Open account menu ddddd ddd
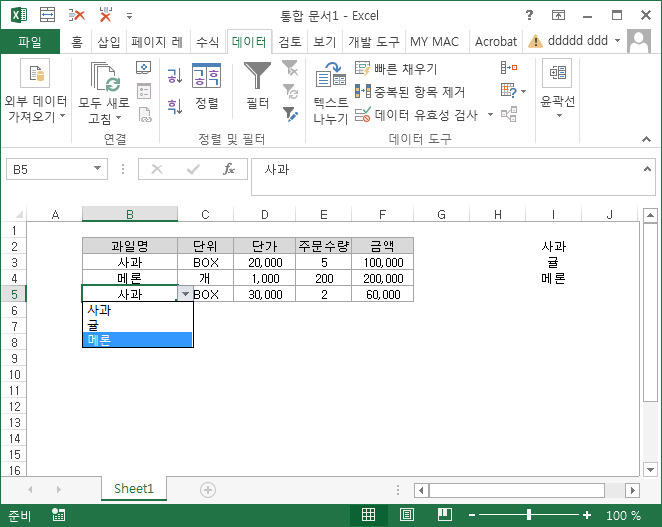The image size is (662, 527). 584,41
